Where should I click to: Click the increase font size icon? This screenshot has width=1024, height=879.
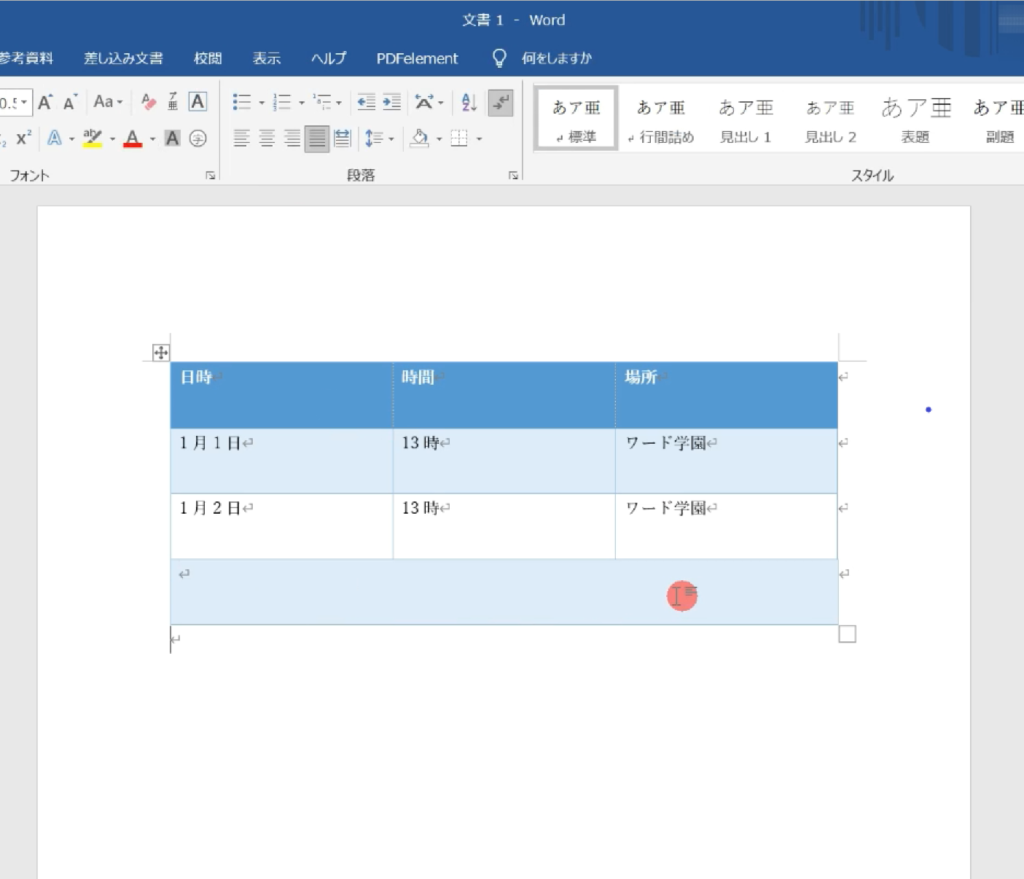(45, 102)
